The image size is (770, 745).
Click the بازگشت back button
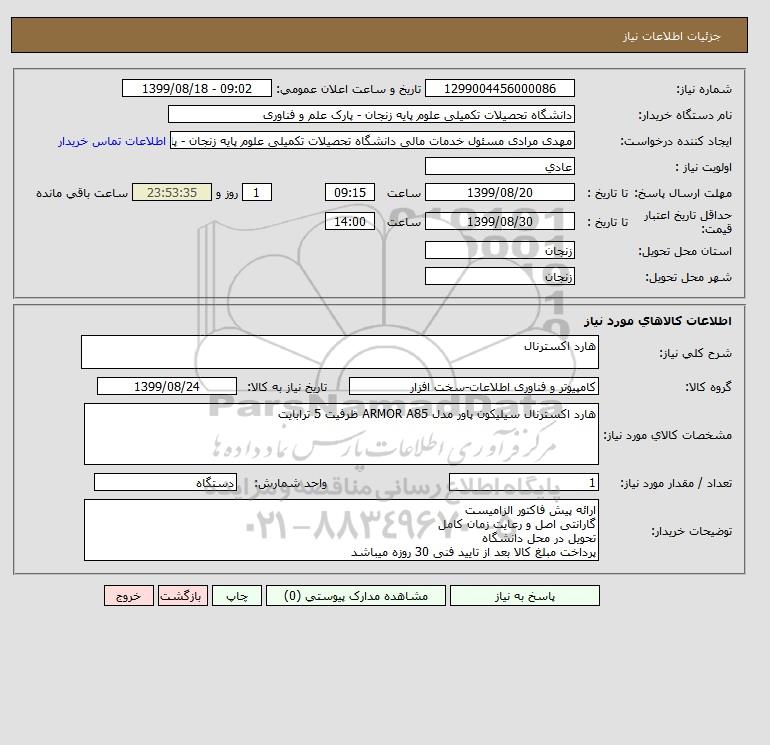click(183, 596)
